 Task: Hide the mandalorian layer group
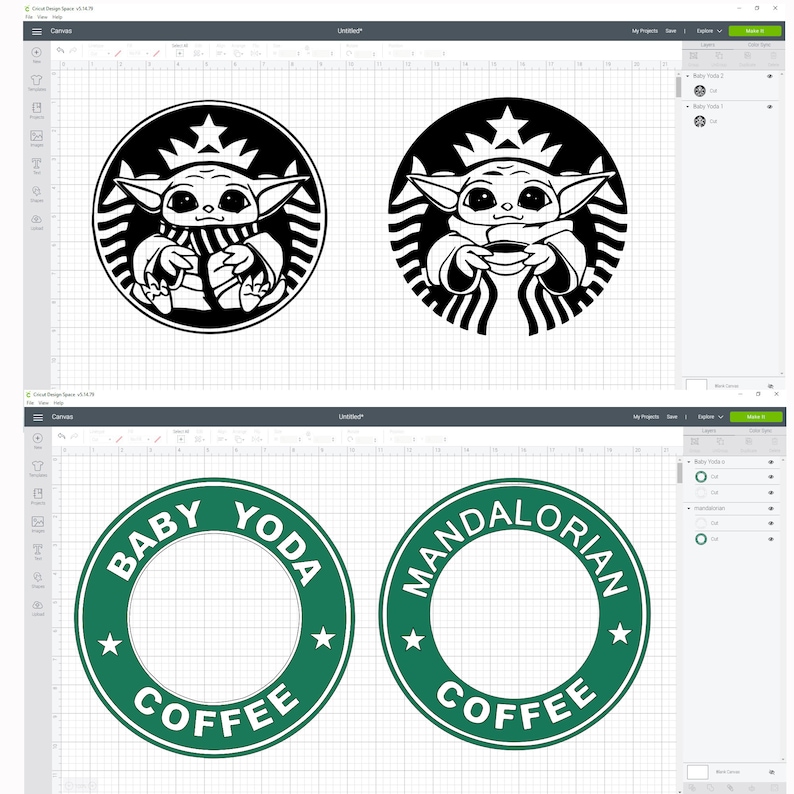coord(771,508)
